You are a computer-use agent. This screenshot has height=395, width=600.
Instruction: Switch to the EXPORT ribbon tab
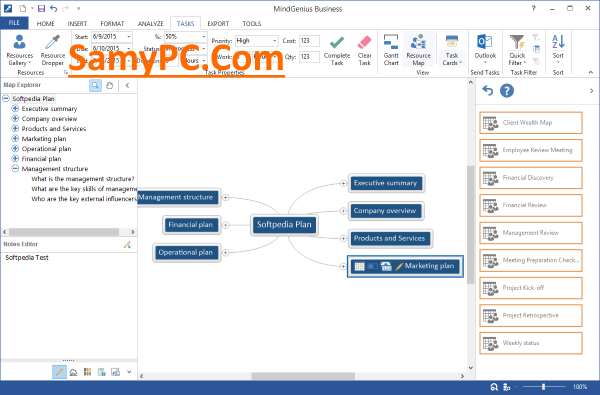[218, 24]
